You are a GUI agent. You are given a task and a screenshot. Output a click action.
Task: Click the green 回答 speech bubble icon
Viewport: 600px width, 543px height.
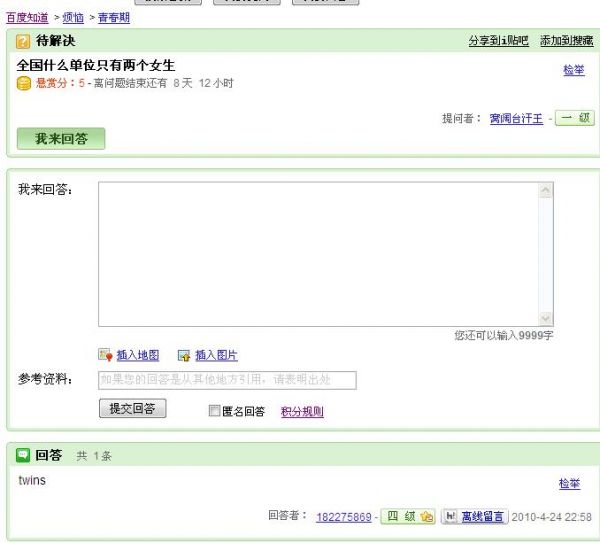23,456
